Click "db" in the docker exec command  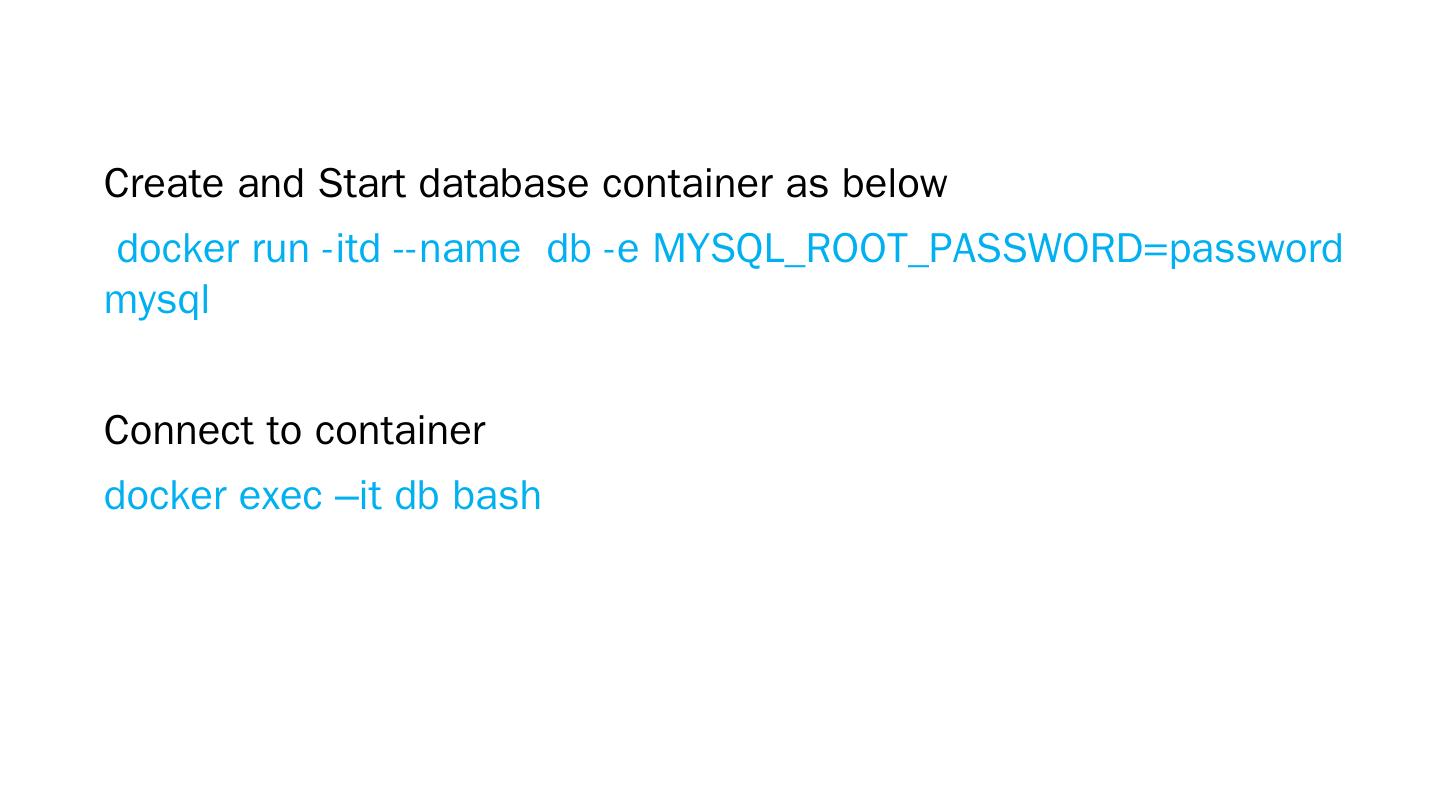417,496
